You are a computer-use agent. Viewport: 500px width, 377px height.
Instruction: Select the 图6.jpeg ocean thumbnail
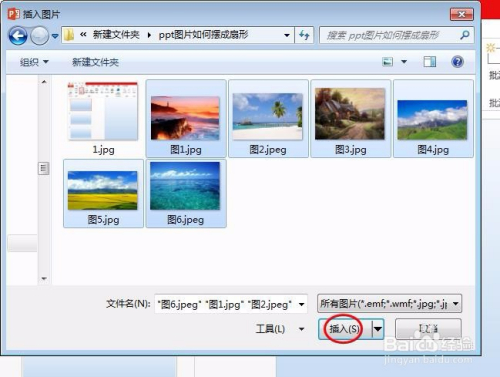click(185, 186)
